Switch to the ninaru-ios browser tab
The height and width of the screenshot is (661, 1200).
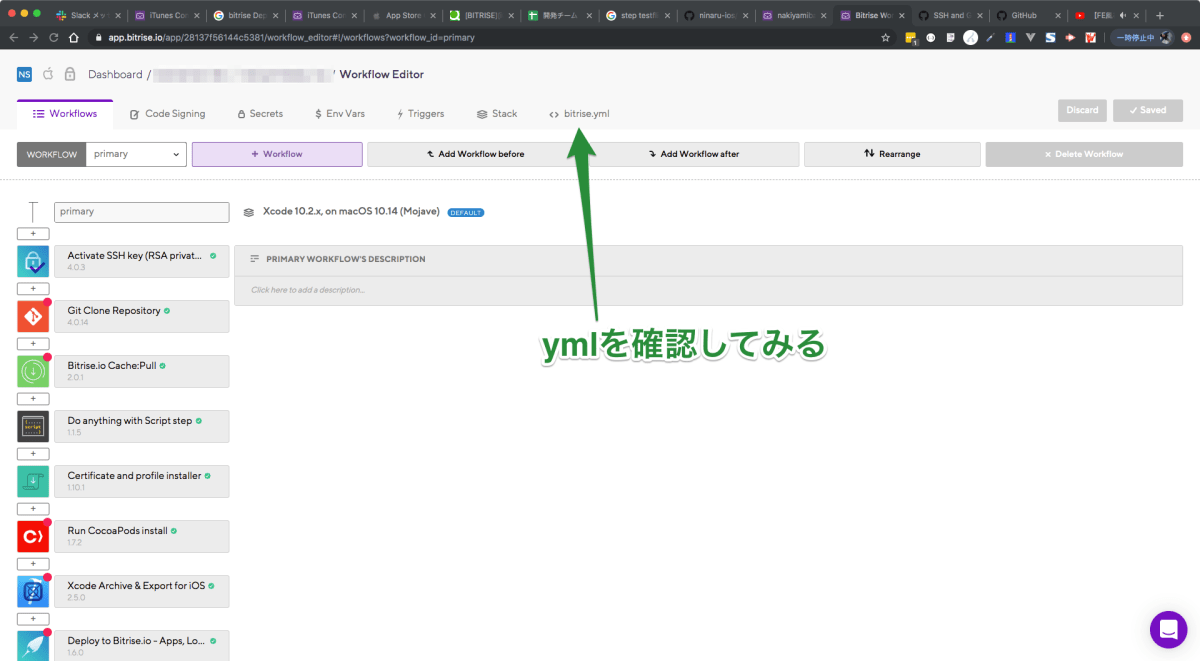pyautogui.click(x=714, y=15)
